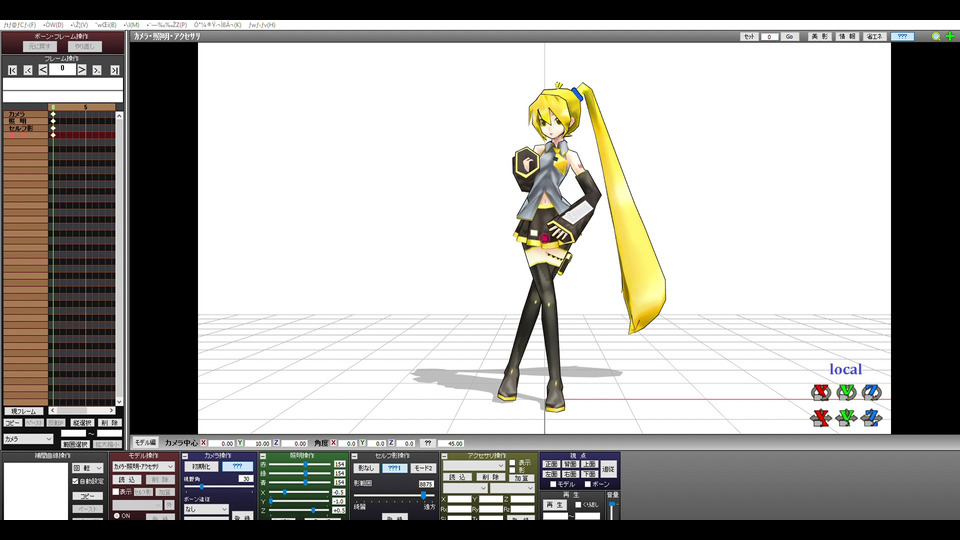Toggle the ボーン checkbox under 視点
The image size is (960, 540).
point(588,484)
